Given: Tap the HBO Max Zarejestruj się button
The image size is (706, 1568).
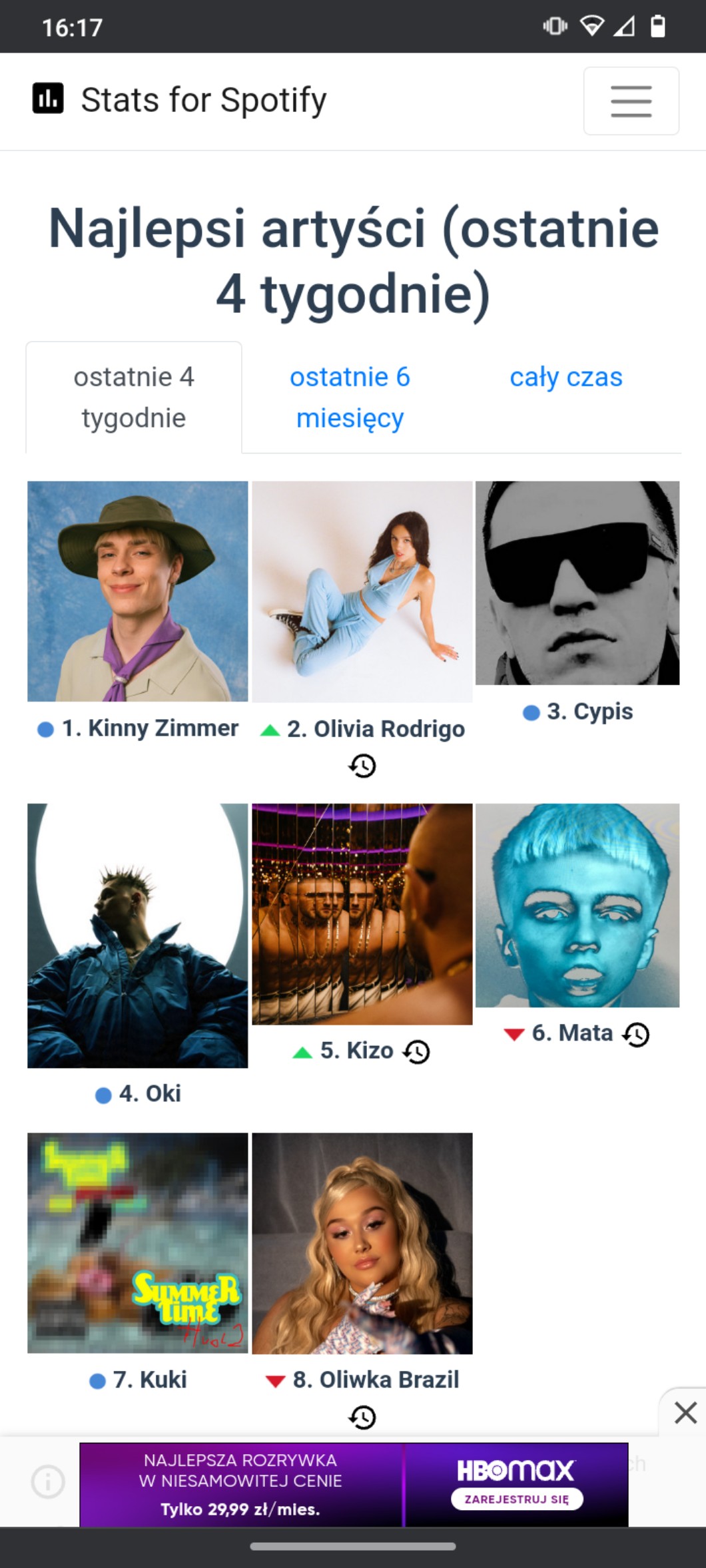Looking at the screenshot, I should pyautogui.click(x=517, y=1499).
